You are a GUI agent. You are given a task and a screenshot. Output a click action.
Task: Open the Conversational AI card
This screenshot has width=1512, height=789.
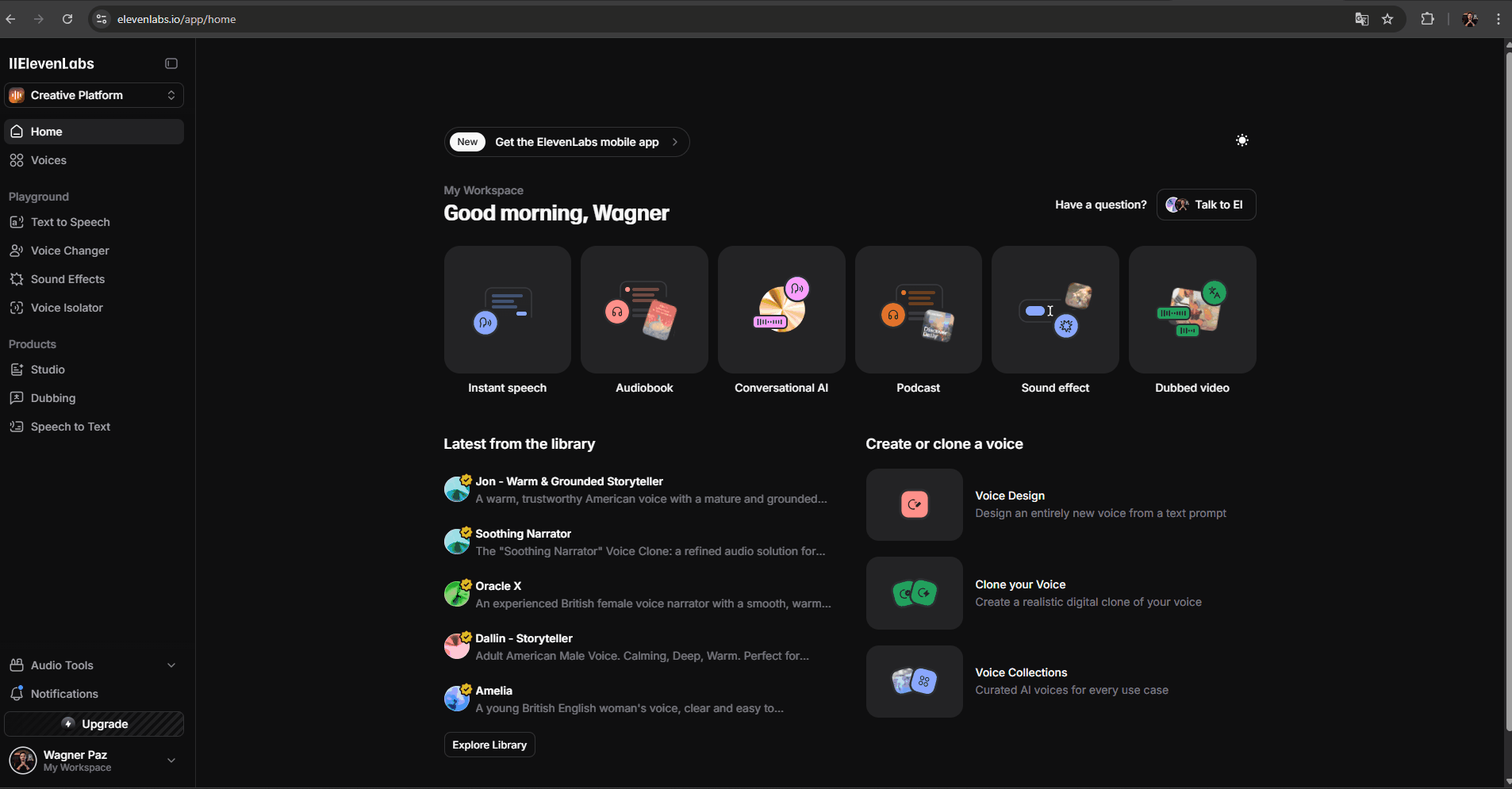781,309
